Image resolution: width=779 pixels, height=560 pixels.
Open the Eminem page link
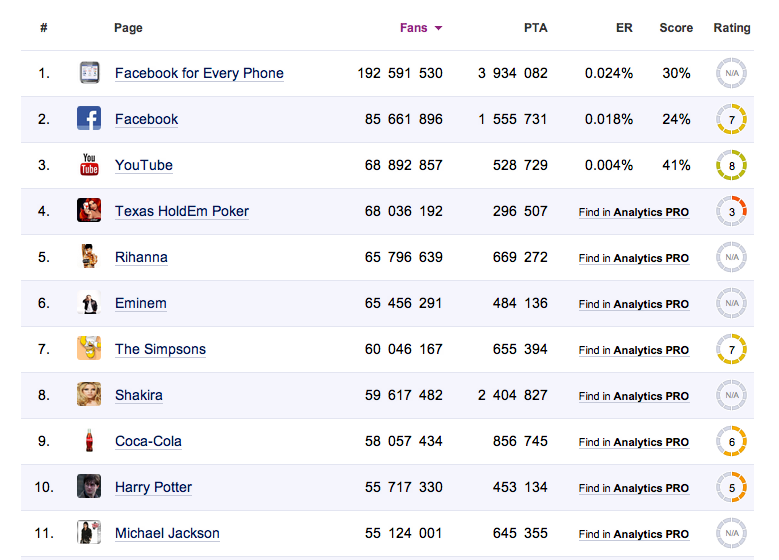tap(140, 303)
